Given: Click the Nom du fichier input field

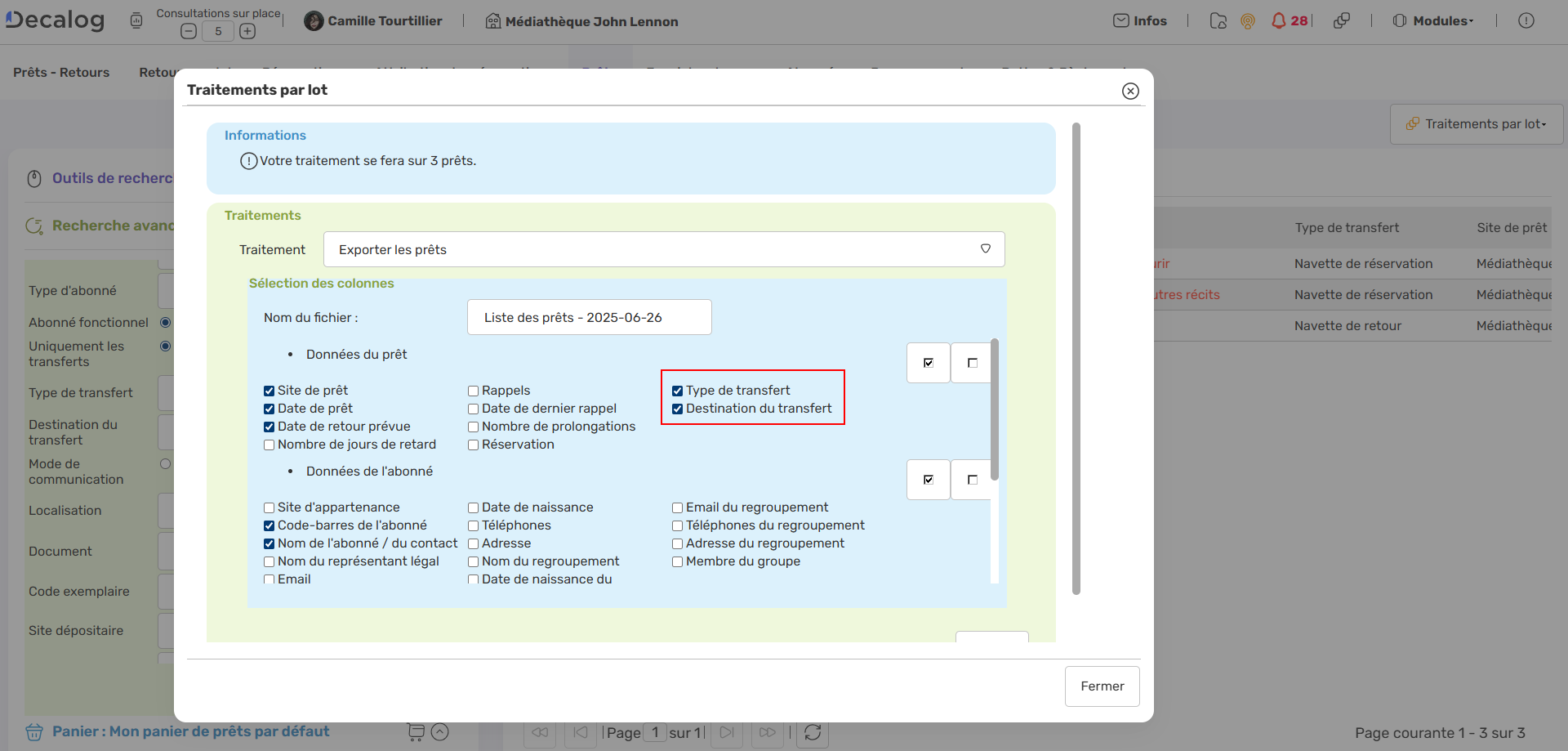Looking at the screenshot, I should click(x=589, y=317).
